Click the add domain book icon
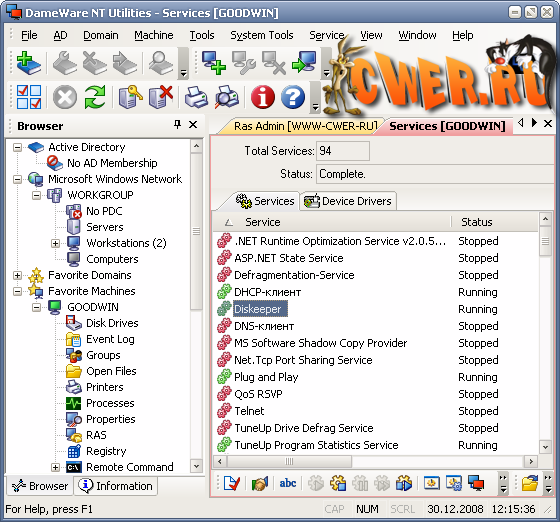This screenshot has height=522, width=560. tap(29, 63)
